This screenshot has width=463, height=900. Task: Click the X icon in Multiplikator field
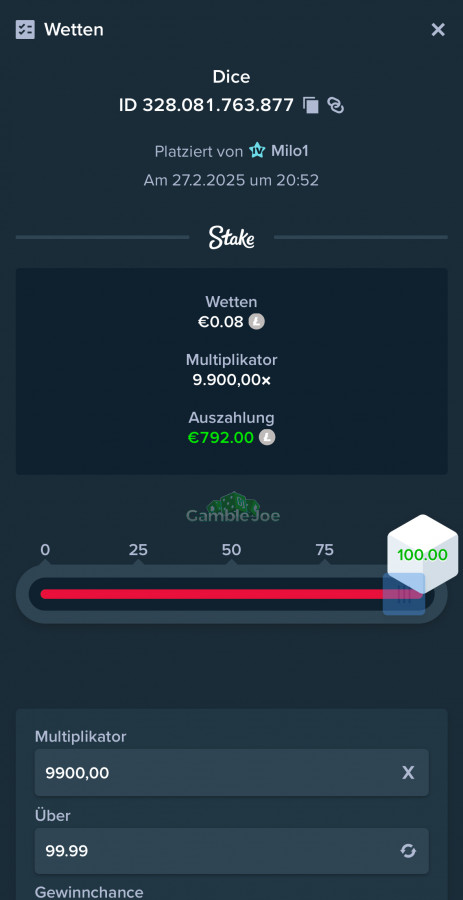coord(408,773)
